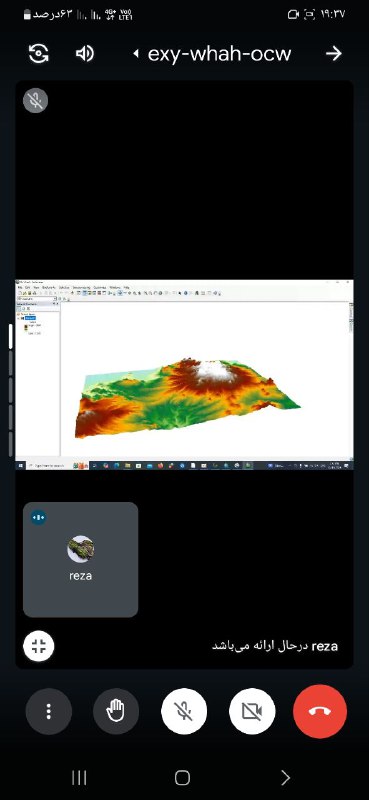
Task: Expand the exy-whah-ocw meeting code details
Action: point(213,54)
